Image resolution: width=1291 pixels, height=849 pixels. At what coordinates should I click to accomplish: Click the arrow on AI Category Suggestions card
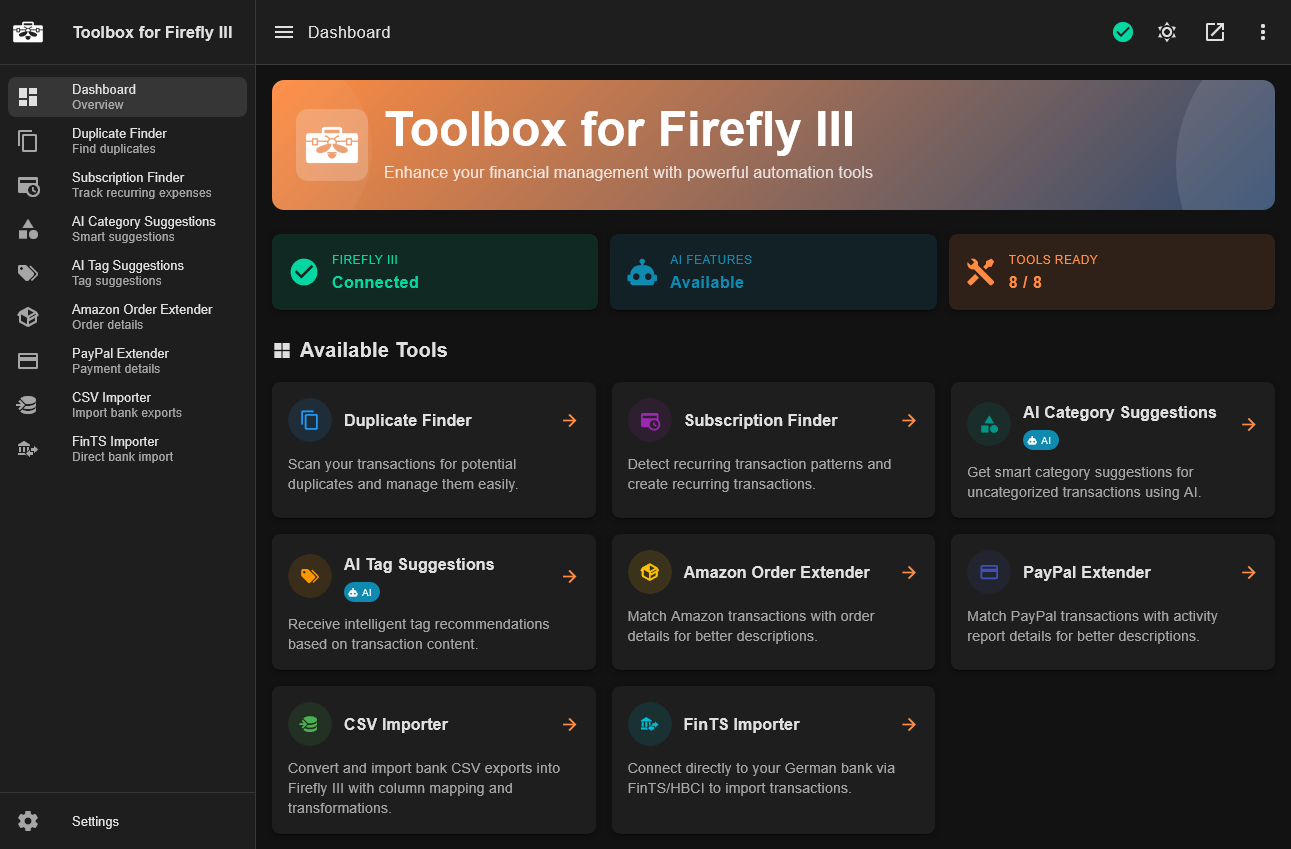(1249, 424)
